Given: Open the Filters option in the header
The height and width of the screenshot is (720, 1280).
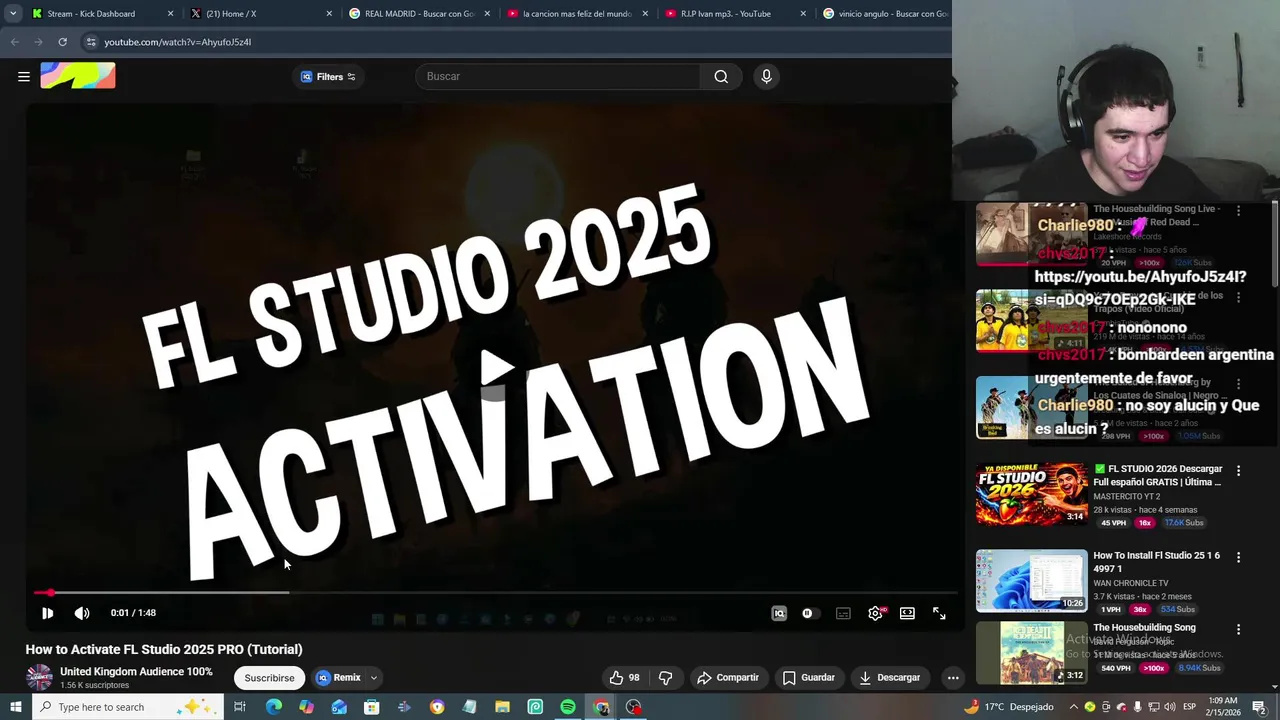Looking at the screenshot, I should 328,76.
